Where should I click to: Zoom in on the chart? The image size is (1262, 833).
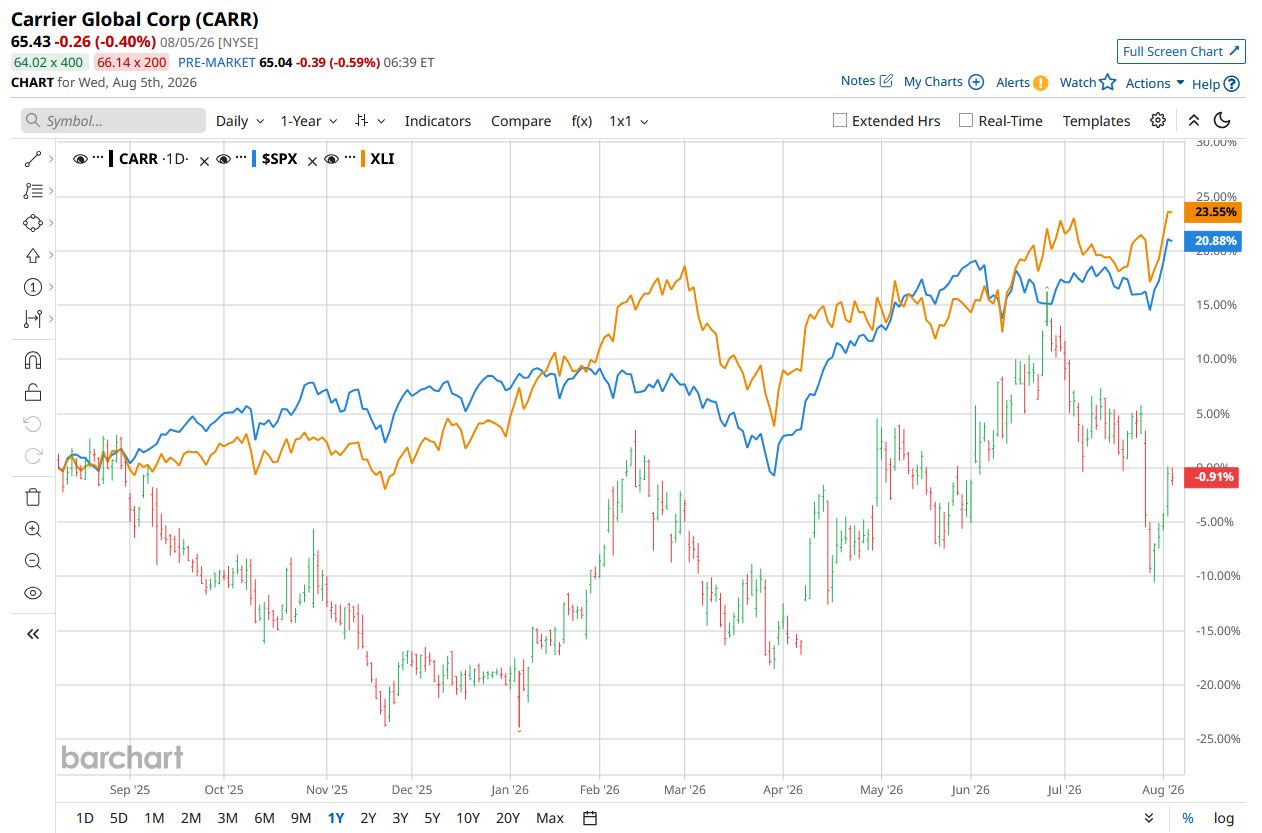(x=32, y=529)
